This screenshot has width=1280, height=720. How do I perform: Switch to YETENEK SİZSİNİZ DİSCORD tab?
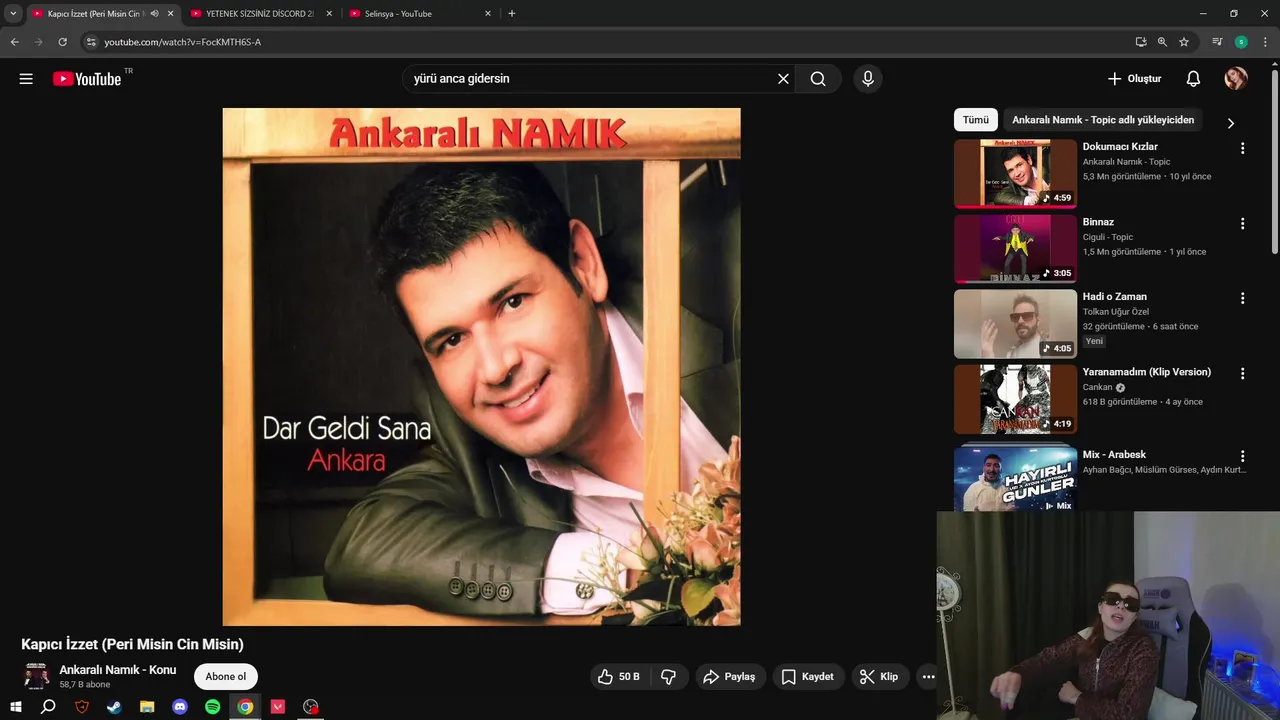pos(260,14)
